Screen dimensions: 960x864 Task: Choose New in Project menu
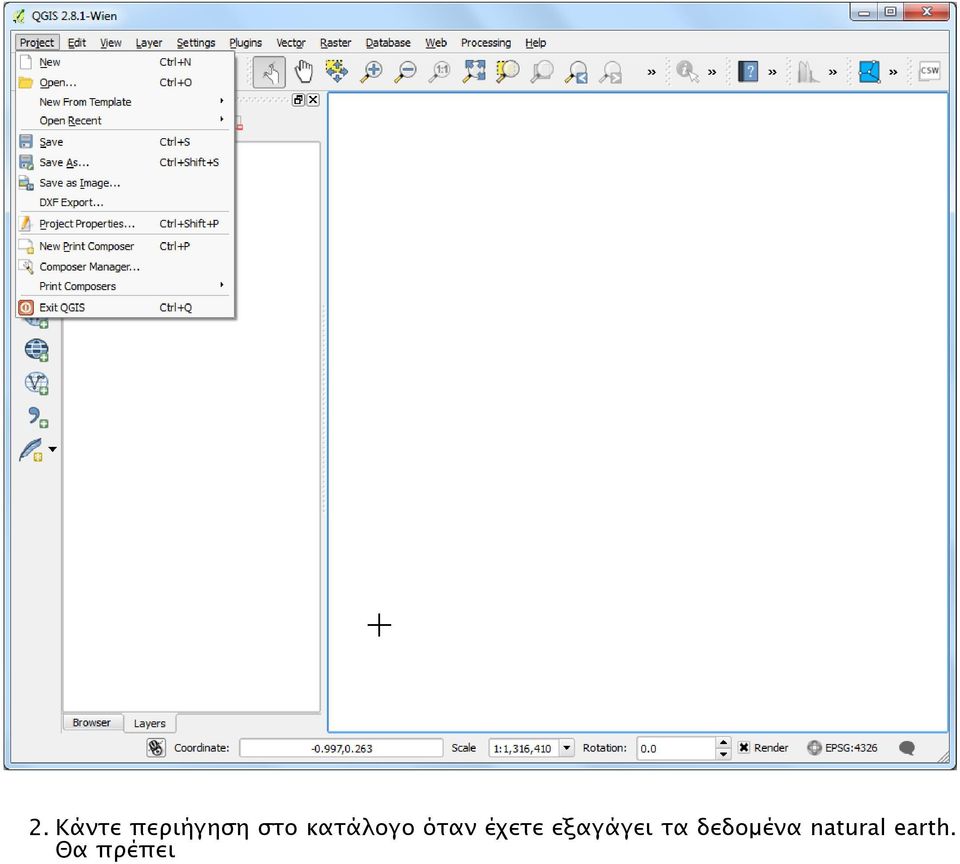click(x=125, y=62)
